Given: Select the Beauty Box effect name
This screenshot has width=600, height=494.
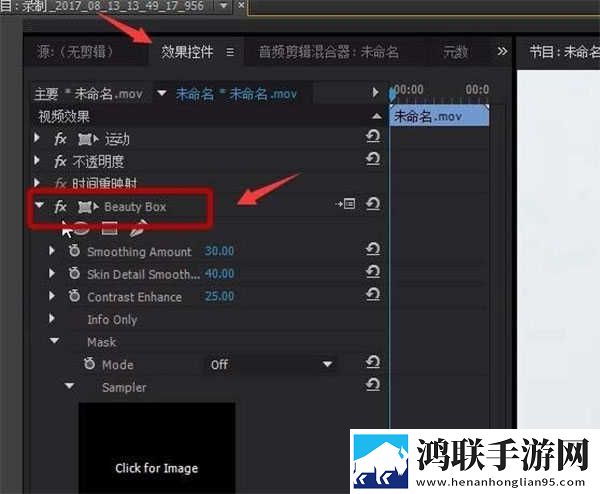Looking at the screenshot, I should click(135, 207).
